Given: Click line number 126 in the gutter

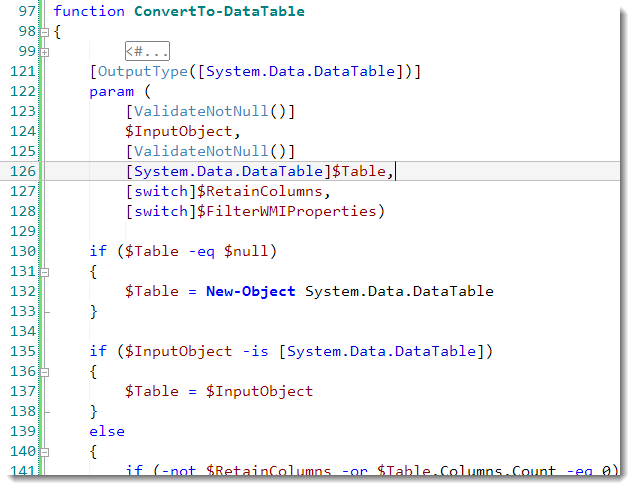Looking at the screenshot, I should [x=23, y=171].
